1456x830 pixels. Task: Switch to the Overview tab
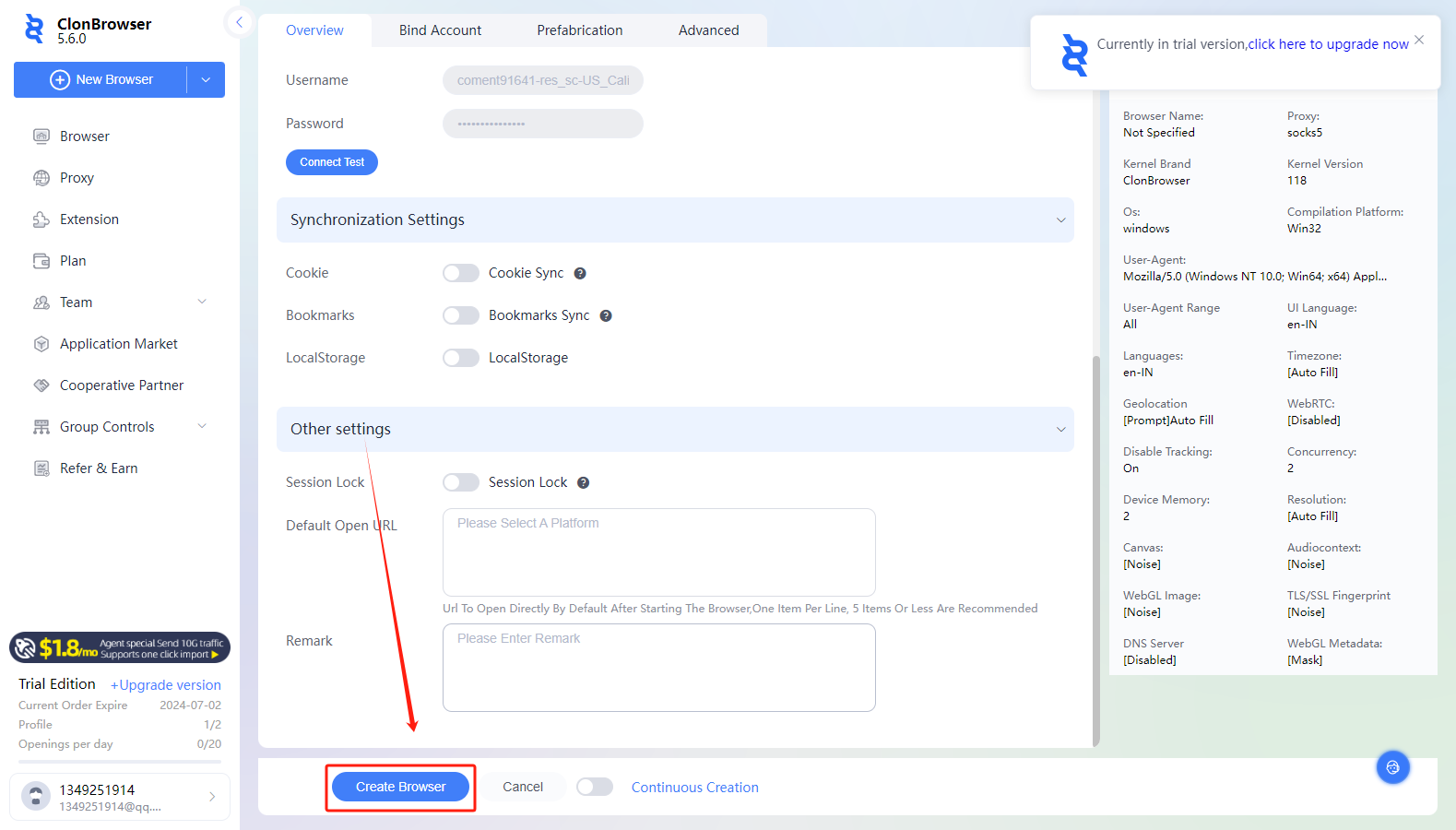[x=314, y=30]
